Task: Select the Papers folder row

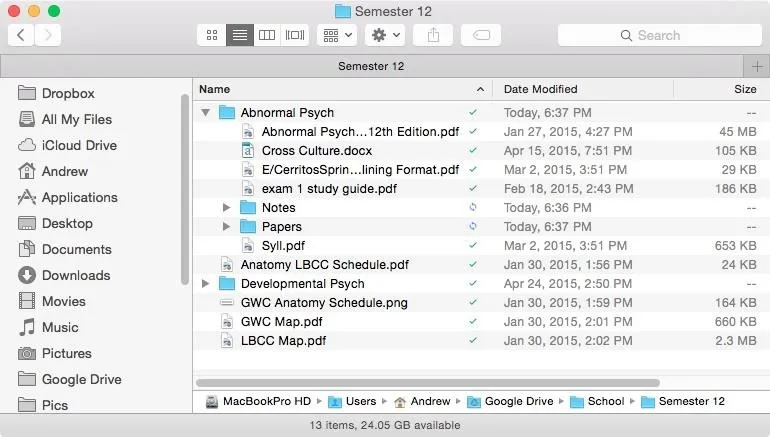Action: [x=481, y=227]
